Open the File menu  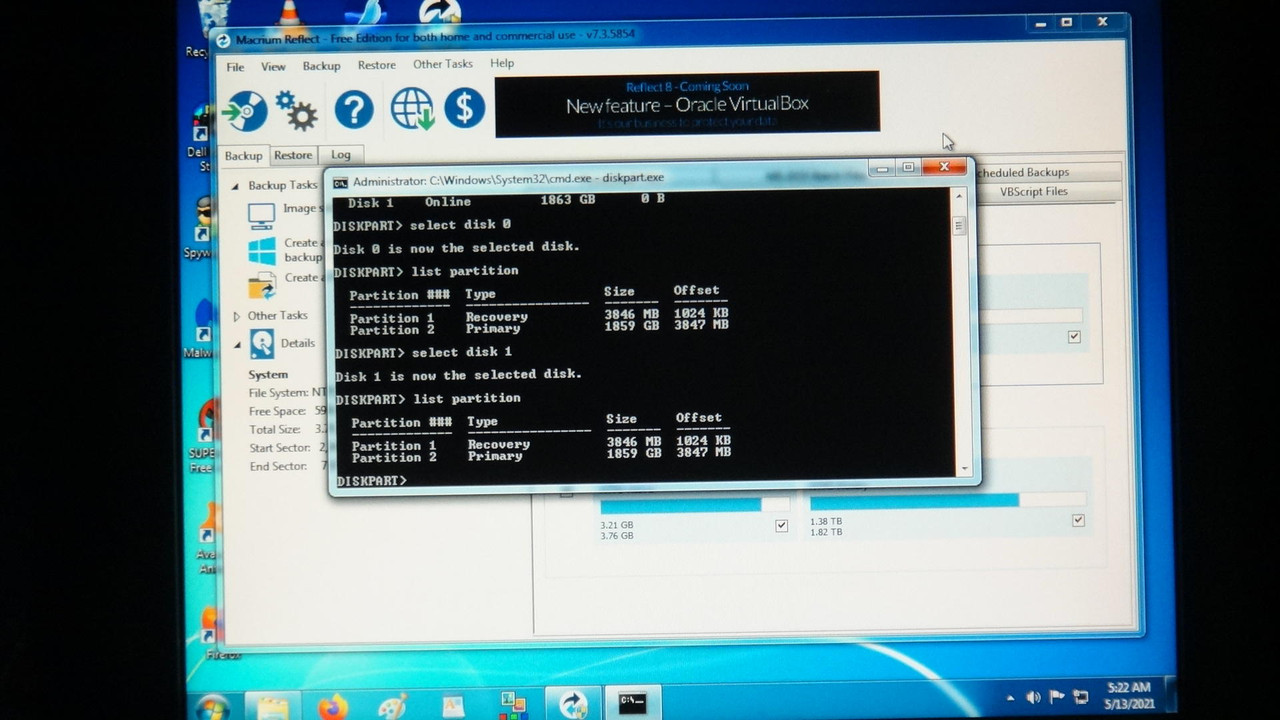(x=235, y=67)
